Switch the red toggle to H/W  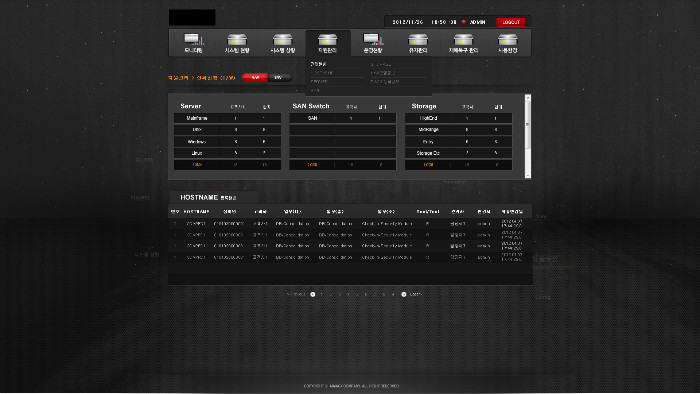click(x=254, y=78)
